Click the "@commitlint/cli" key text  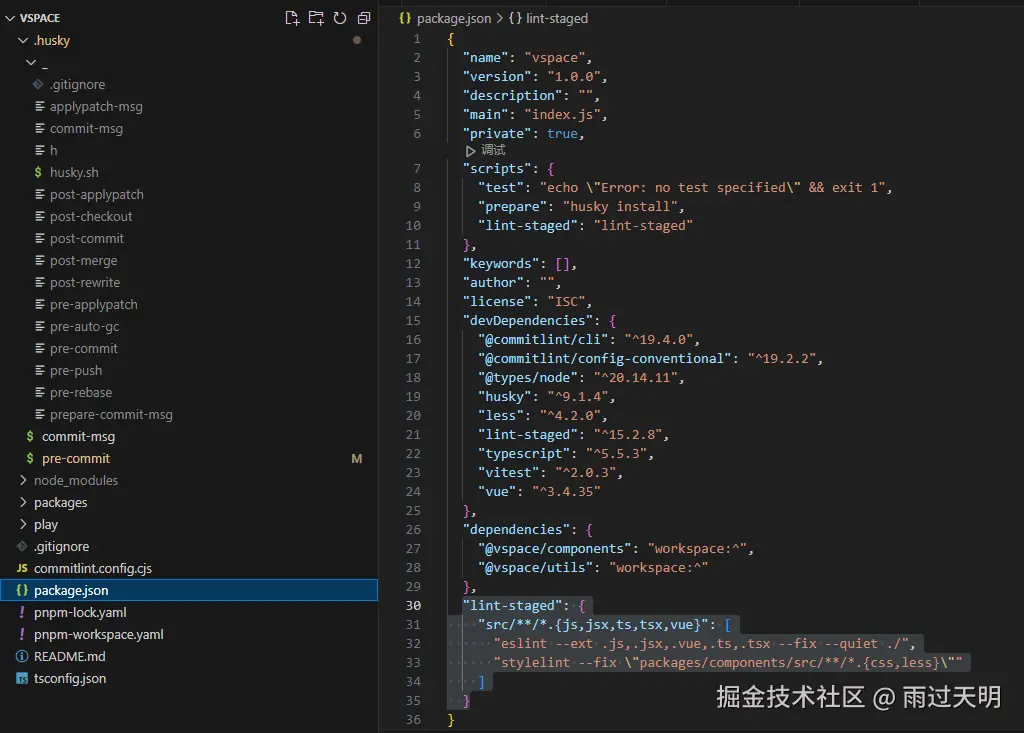[x=543, y=339]
